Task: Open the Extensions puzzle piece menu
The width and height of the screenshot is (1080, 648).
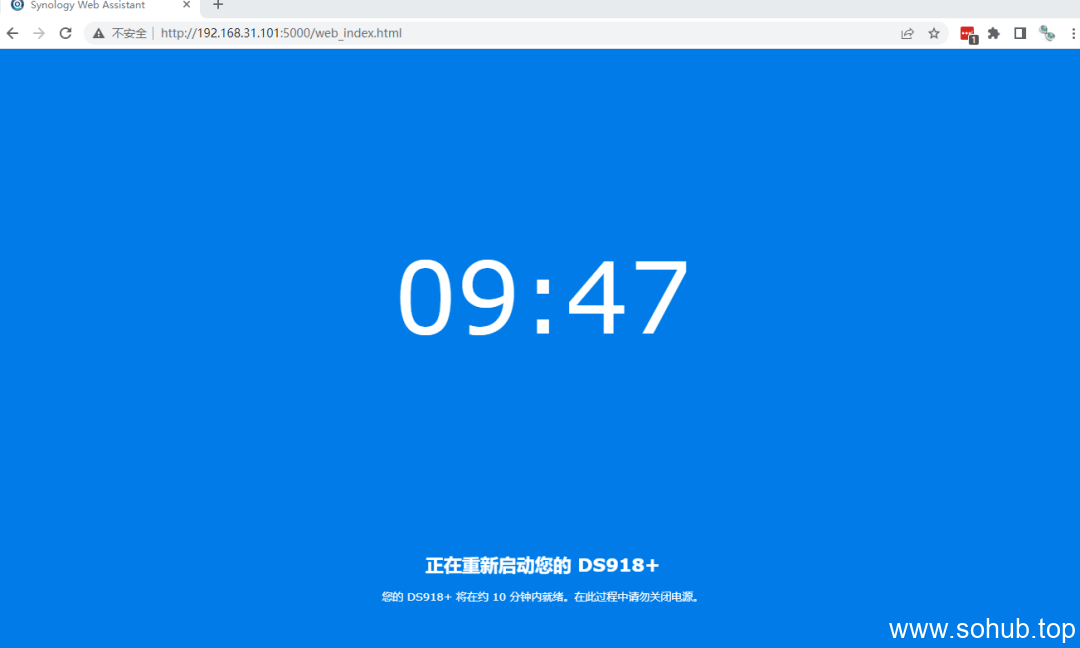Action: 993,32
